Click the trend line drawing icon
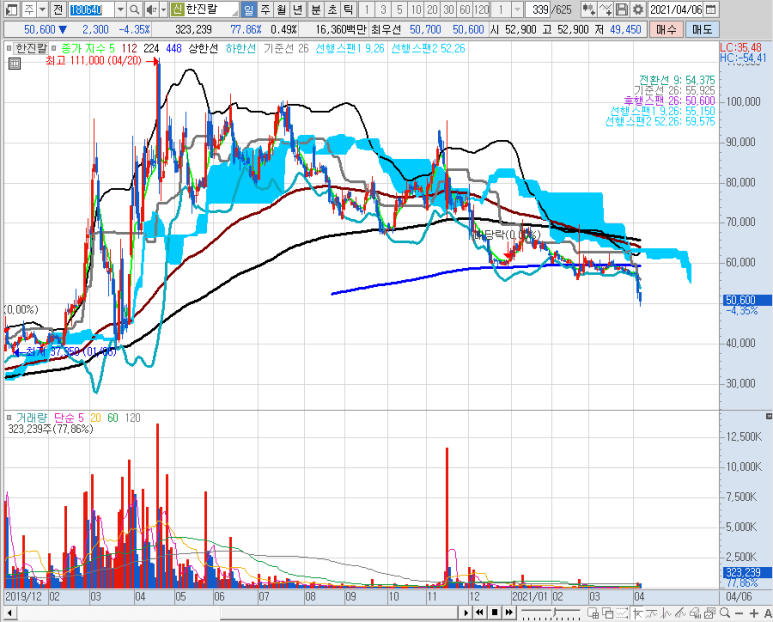Screen dimensions: 773x622 652,613
